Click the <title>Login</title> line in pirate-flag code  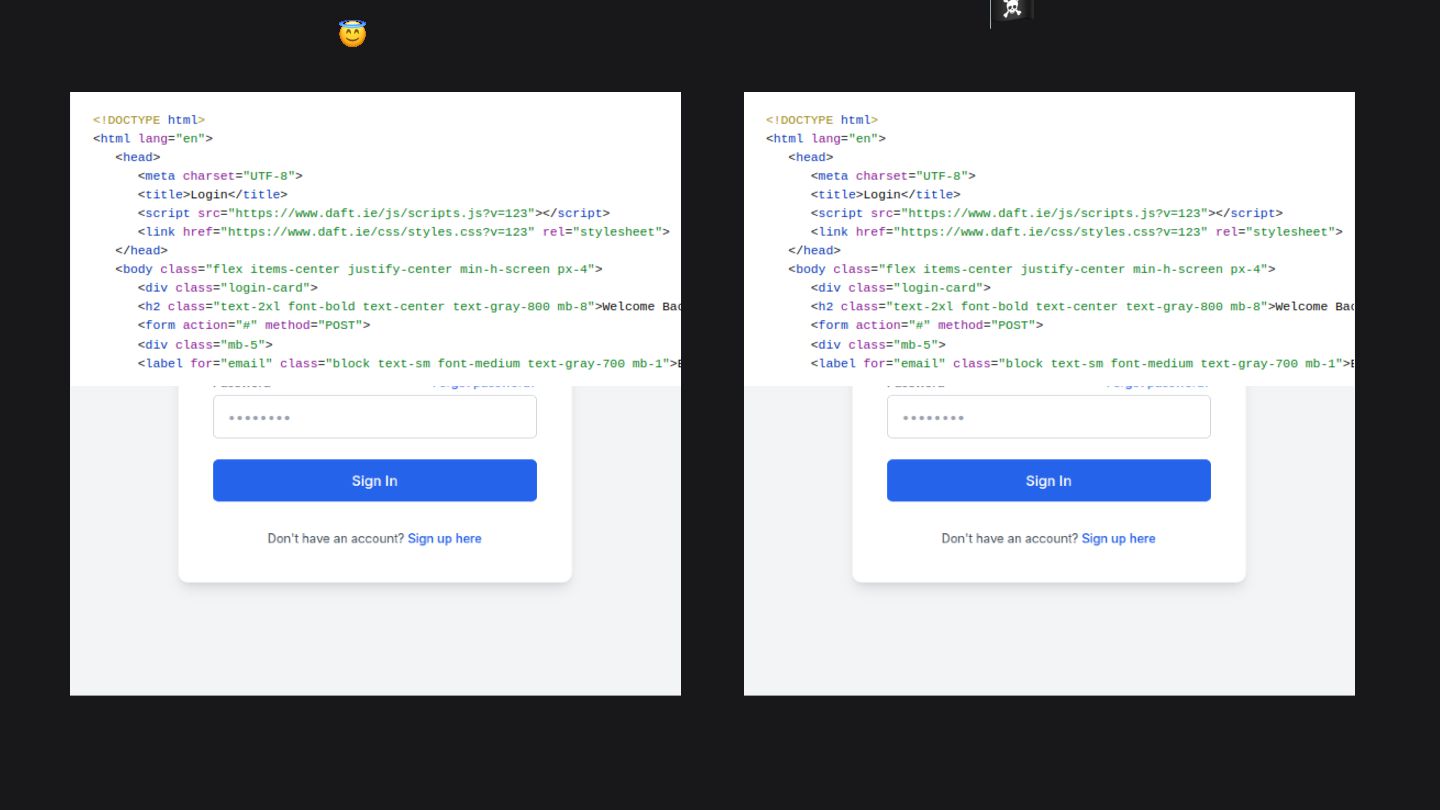pos(886,195)
